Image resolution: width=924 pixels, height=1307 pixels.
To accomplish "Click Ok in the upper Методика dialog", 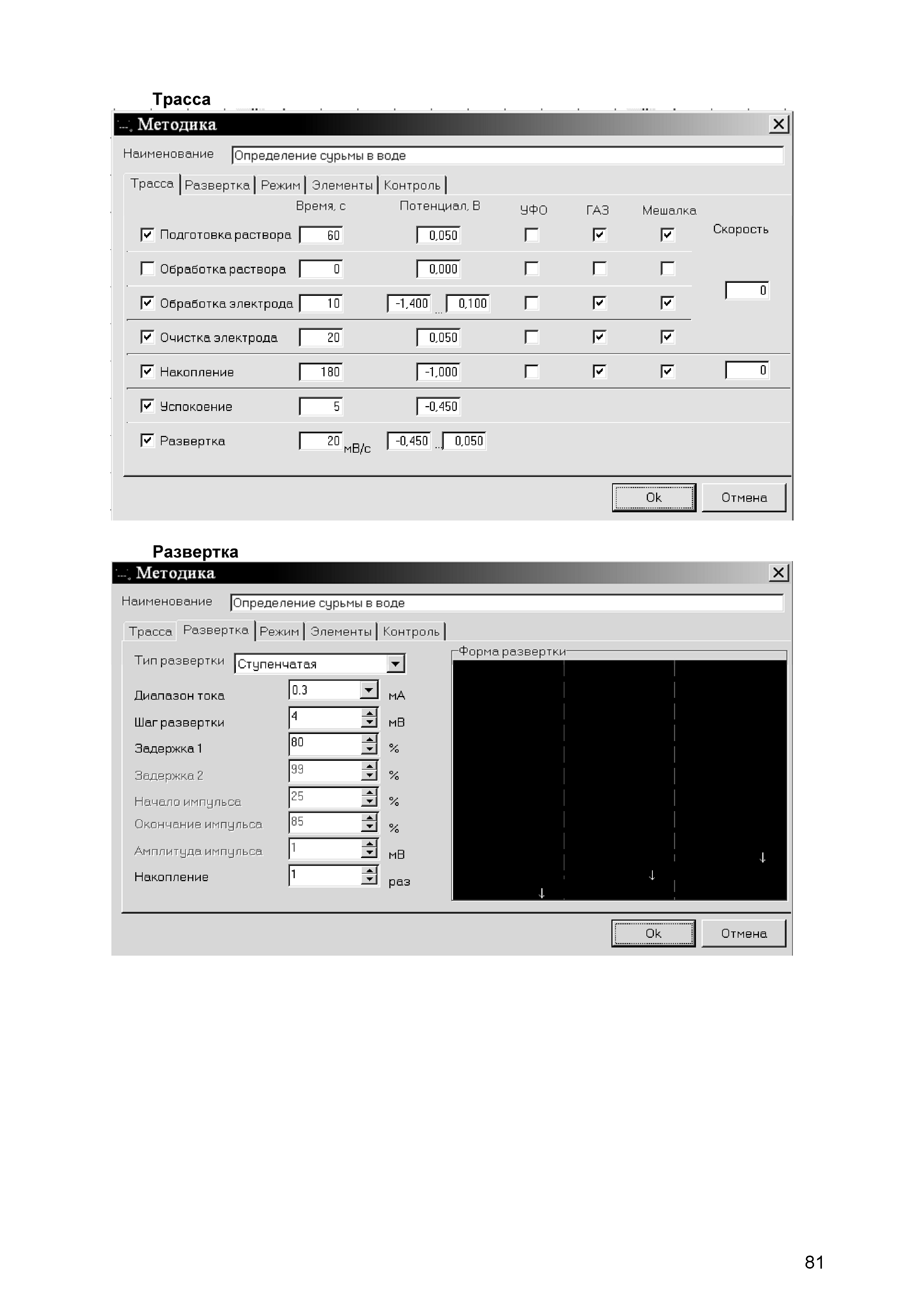I will point(654,497).
